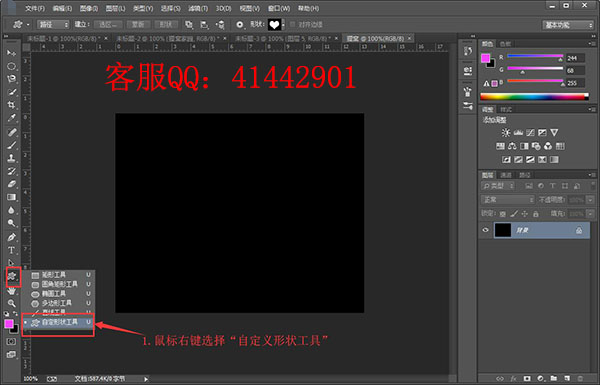Open Color panel flyout menu

(592, 44)
